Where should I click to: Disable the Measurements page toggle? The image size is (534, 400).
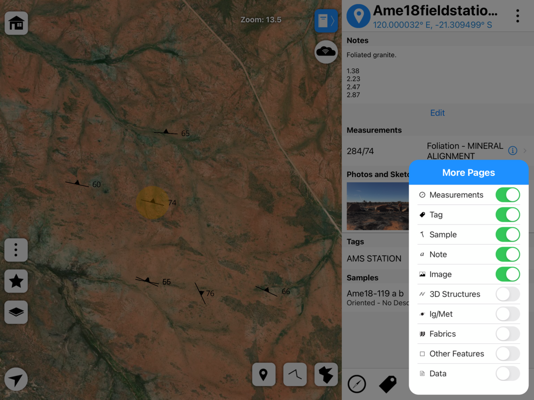[x=508, y=195]
